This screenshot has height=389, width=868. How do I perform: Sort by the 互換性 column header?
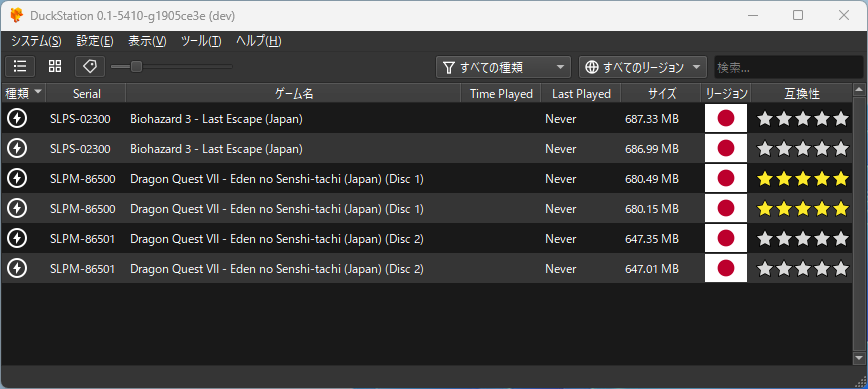tap(802, 94)
